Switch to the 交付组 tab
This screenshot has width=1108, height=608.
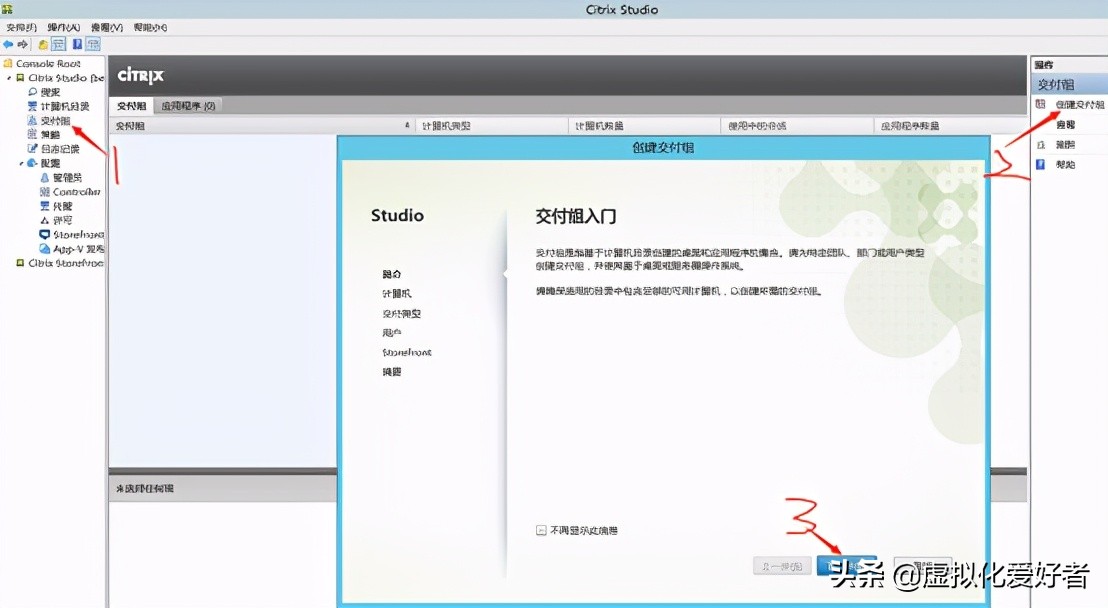tap(131, 106)
